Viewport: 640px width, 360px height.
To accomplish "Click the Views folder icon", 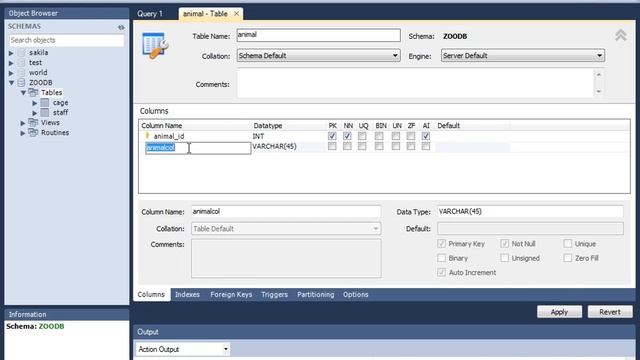I will pyautogui.click(x=33, y=122).
